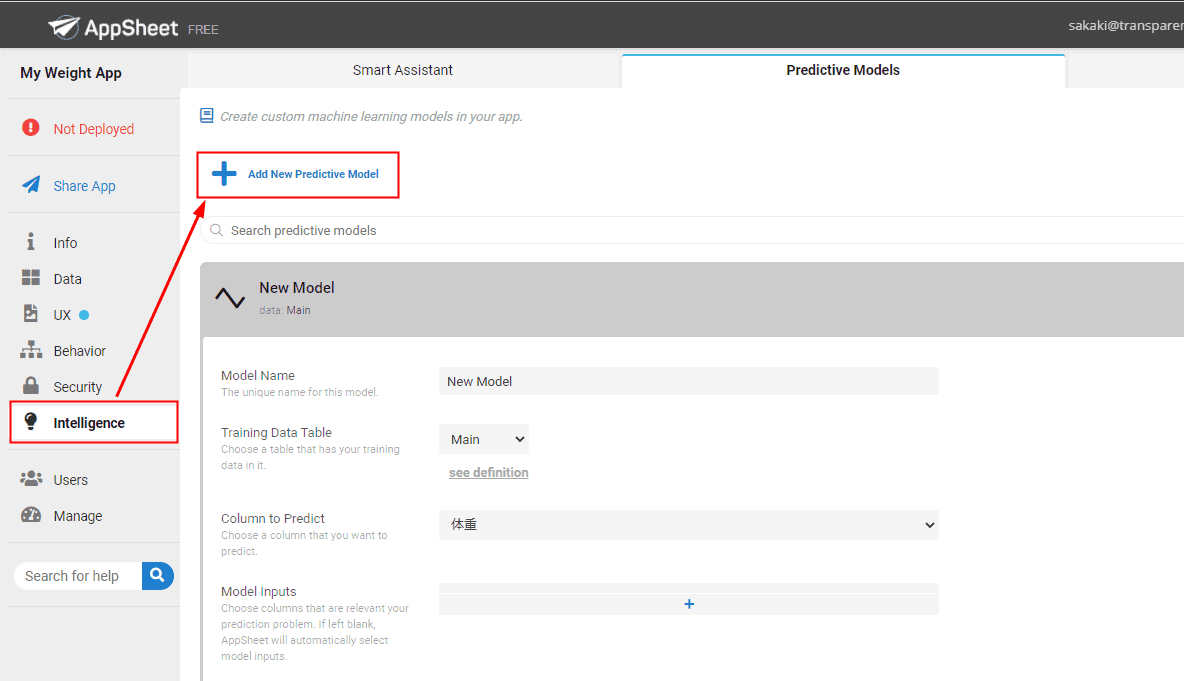Collapse the New Model header panel

[692, 299]
